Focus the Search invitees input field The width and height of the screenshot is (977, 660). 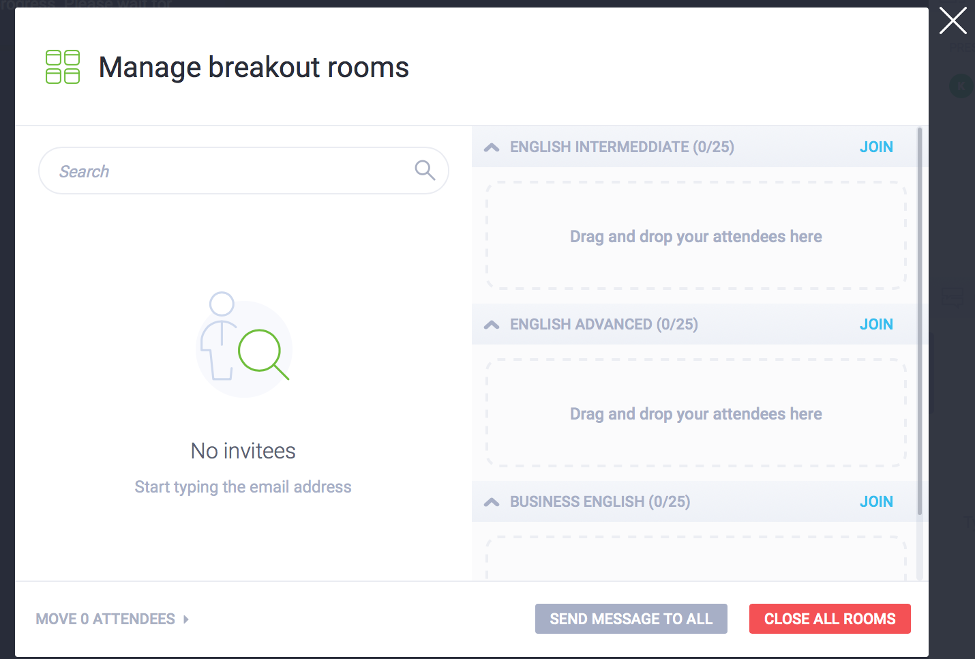(244, 171)
